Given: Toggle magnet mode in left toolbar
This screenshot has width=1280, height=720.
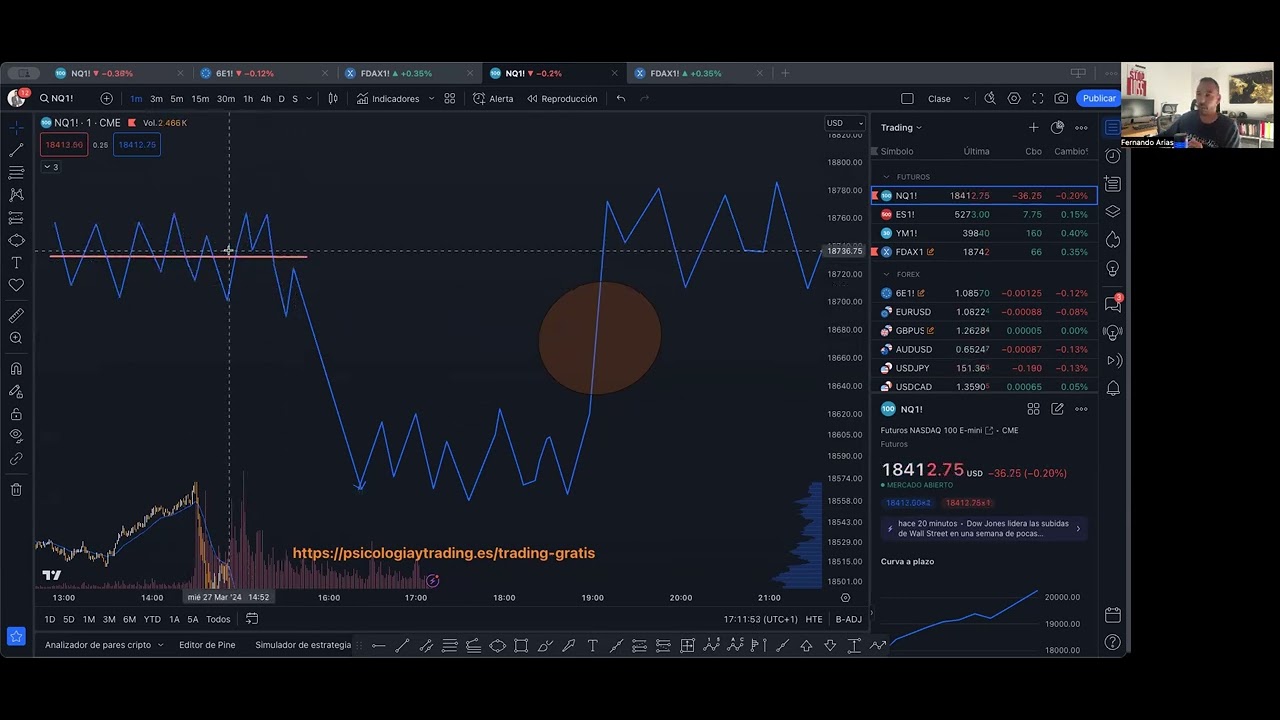Looking at the screenshot, I should pyautogui.click(x=16, y=369).
